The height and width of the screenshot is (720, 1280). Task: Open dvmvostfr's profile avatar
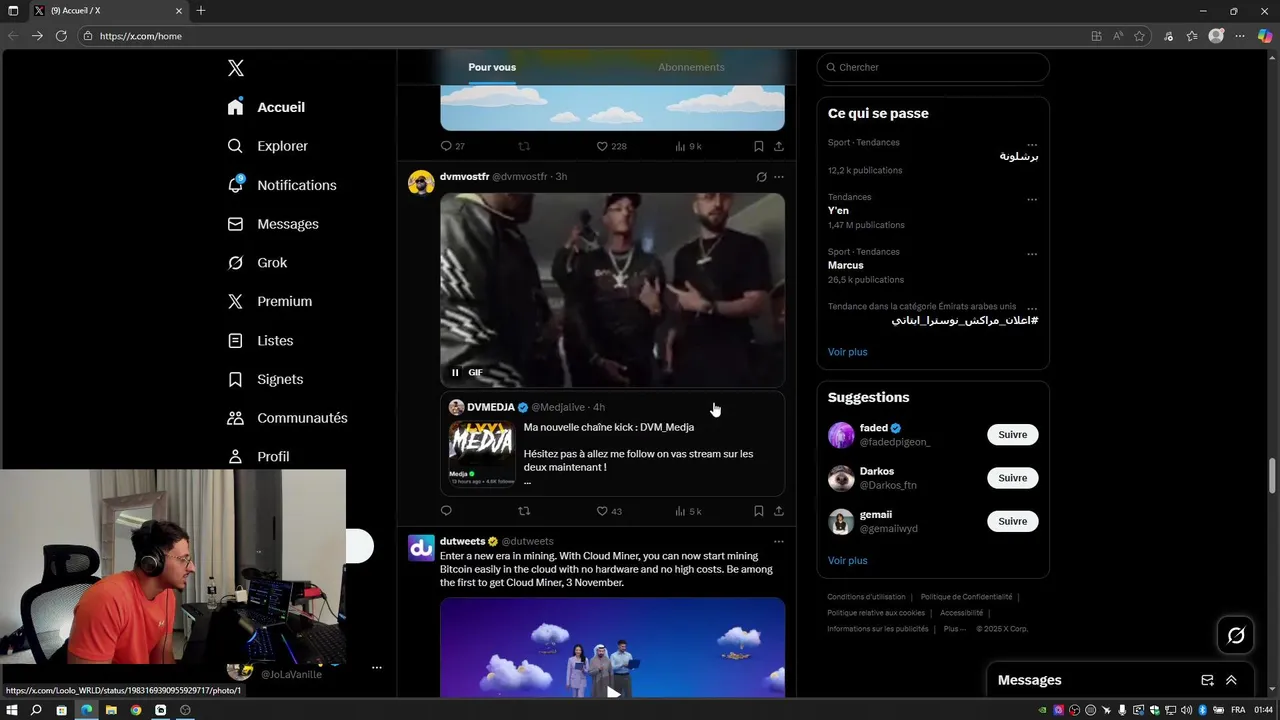(x=421, y=182)
